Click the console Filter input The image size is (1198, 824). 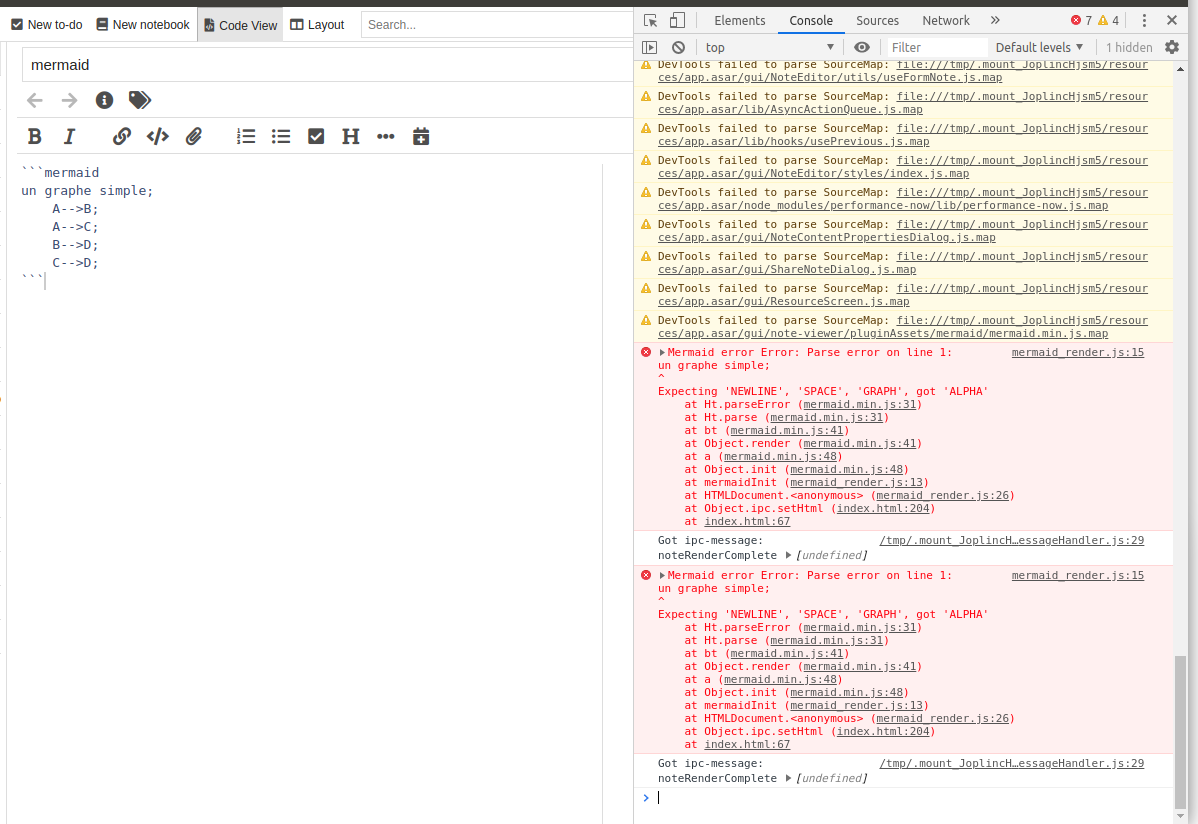click(x=937, y=47)
